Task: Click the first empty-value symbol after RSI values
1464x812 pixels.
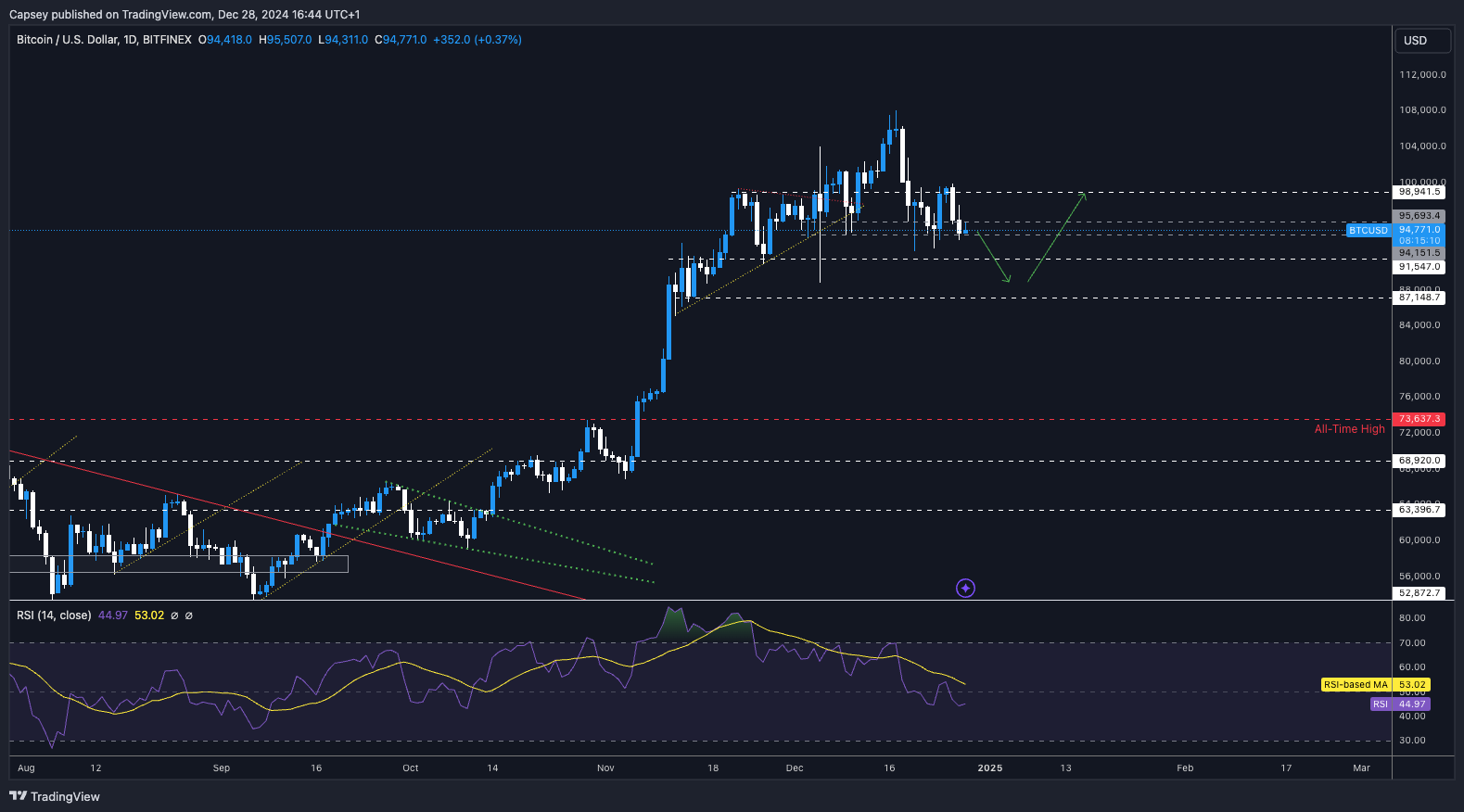Action: tap(174, 615)
